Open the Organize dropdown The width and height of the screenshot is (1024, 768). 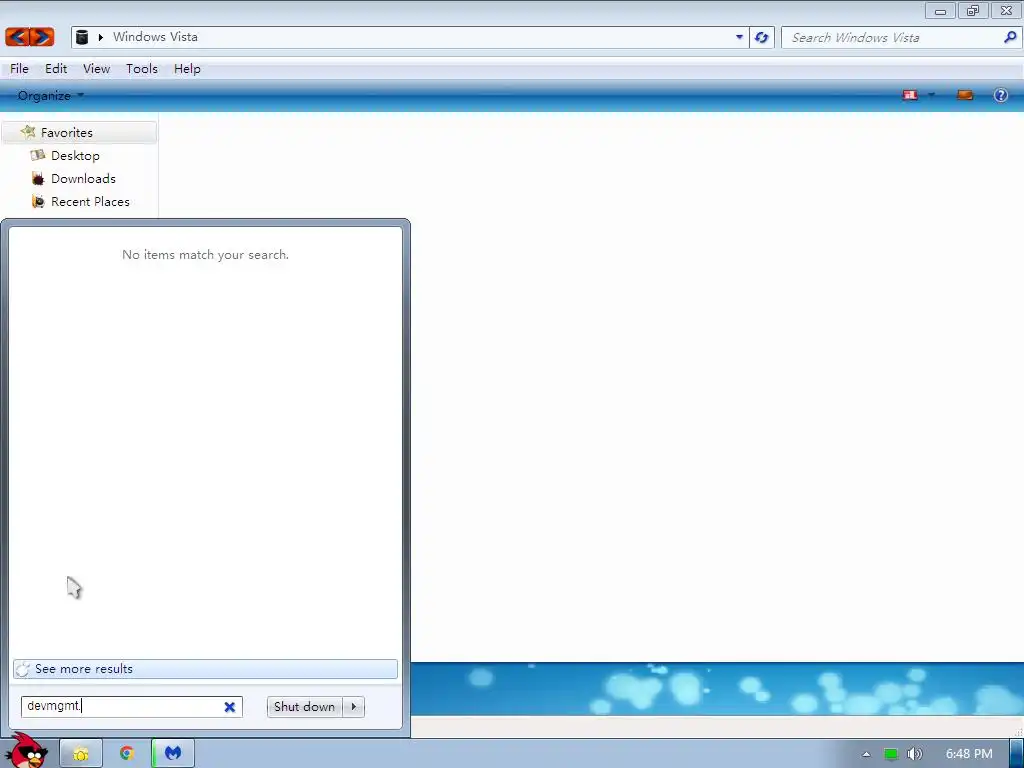click(x=51, y=95)
